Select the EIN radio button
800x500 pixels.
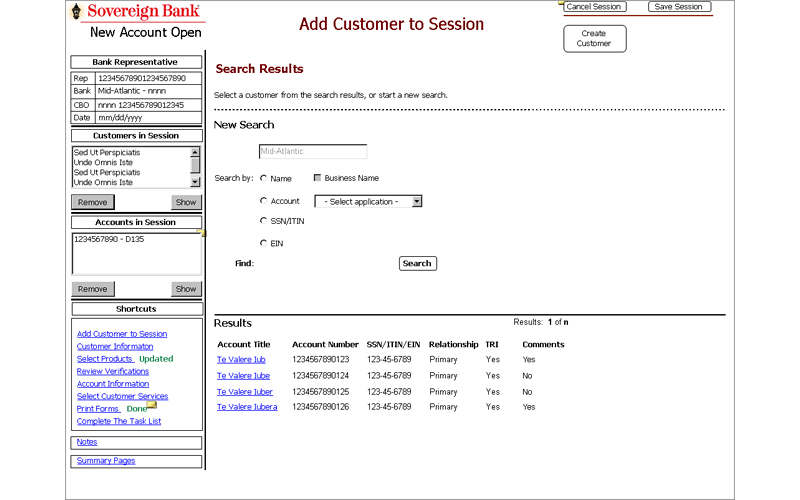[263, 243]
